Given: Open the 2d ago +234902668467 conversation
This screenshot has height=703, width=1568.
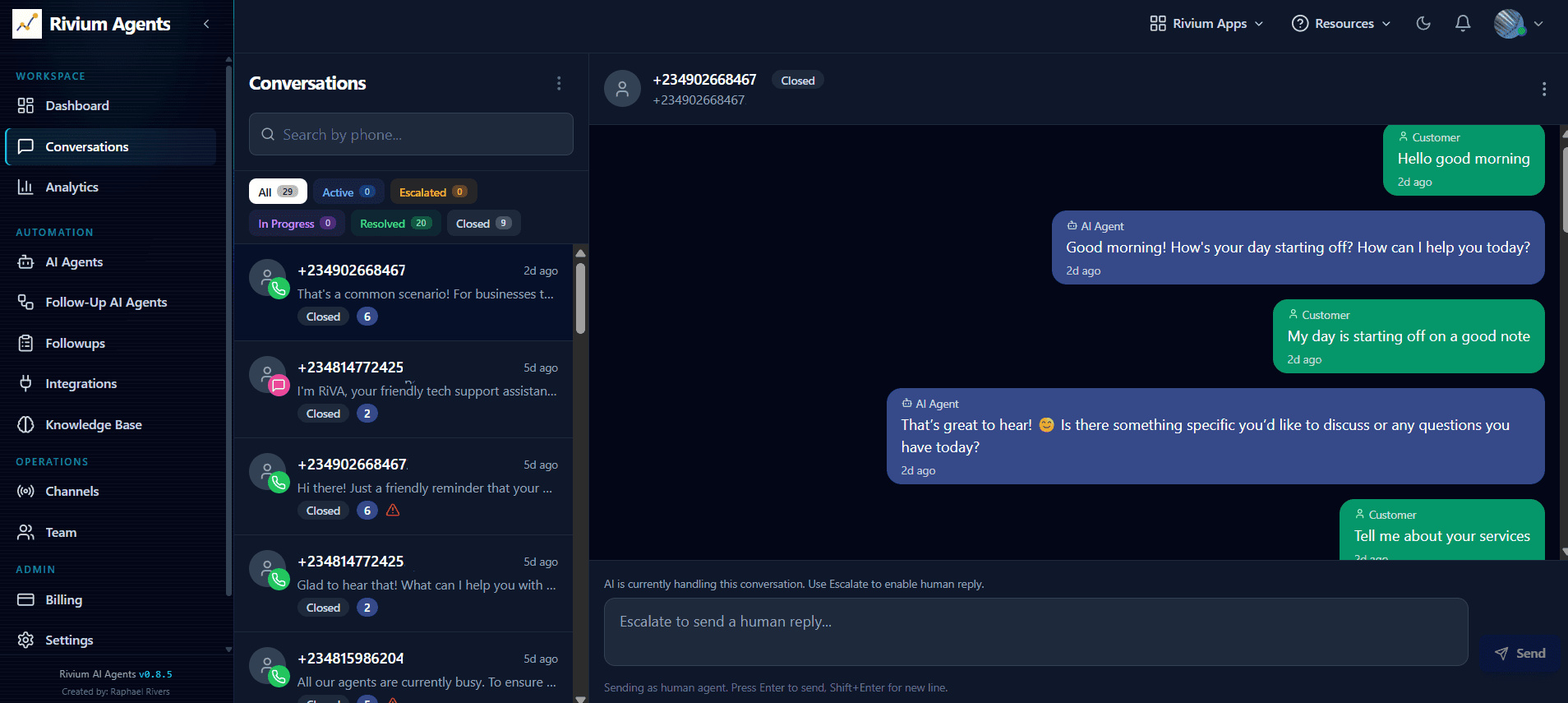Looking at the screenshot, I should pyautogui.click(x=404, y=293).
